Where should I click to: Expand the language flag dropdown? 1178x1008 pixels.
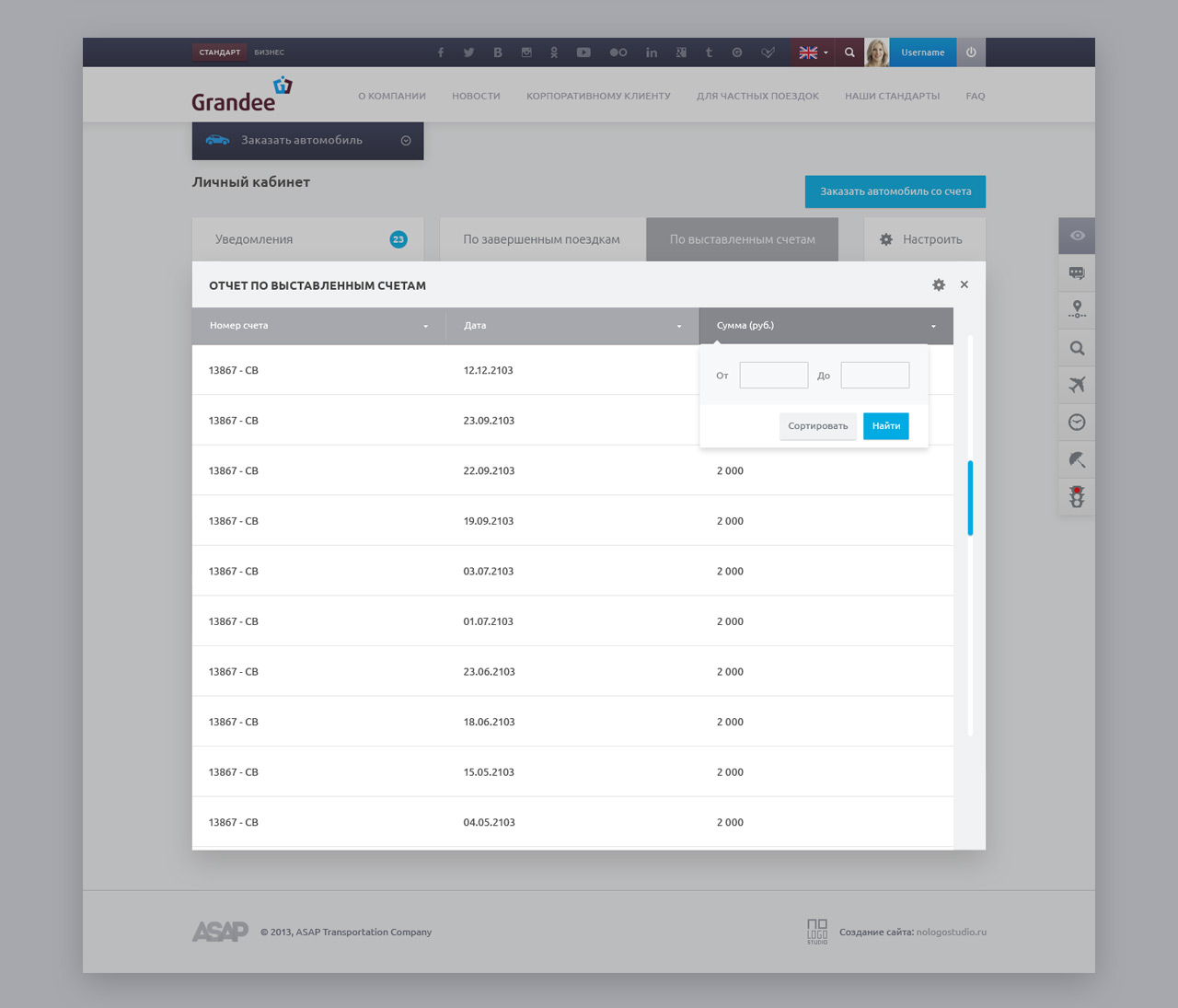(x=813, y=52)
